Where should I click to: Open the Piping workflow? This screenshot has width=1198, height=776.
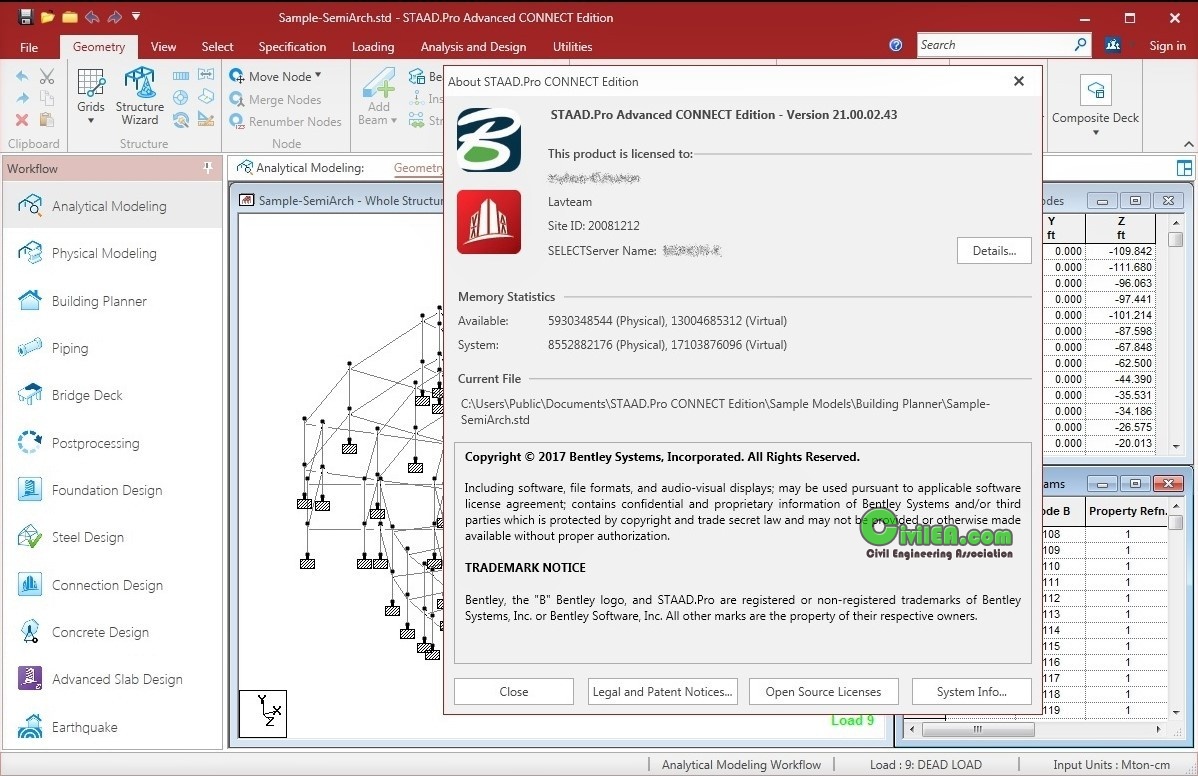[112, 348]
